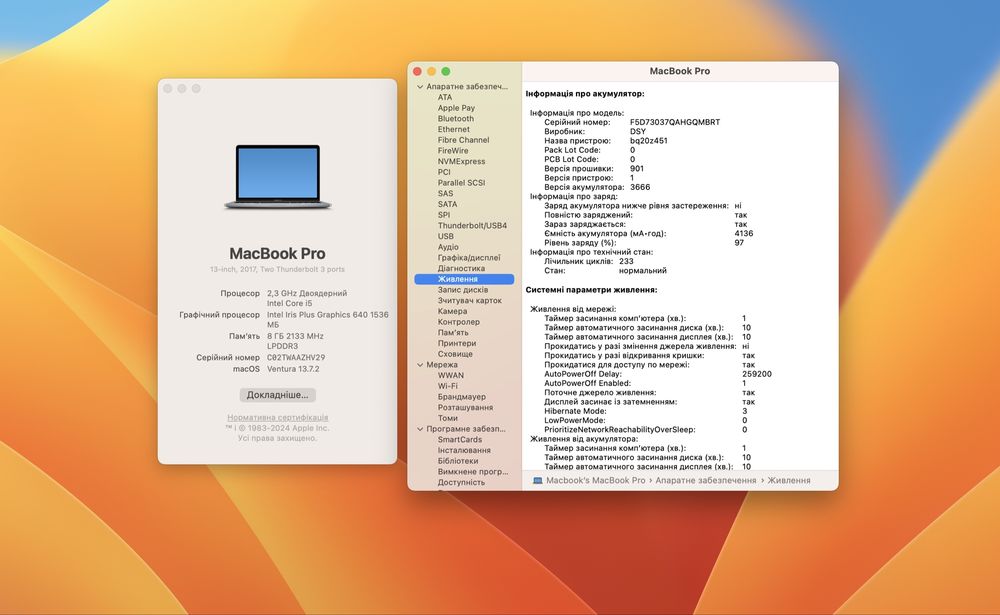
Task: Click Macbook's MacBook Pro in the path bar
Action: coord(596,480)
